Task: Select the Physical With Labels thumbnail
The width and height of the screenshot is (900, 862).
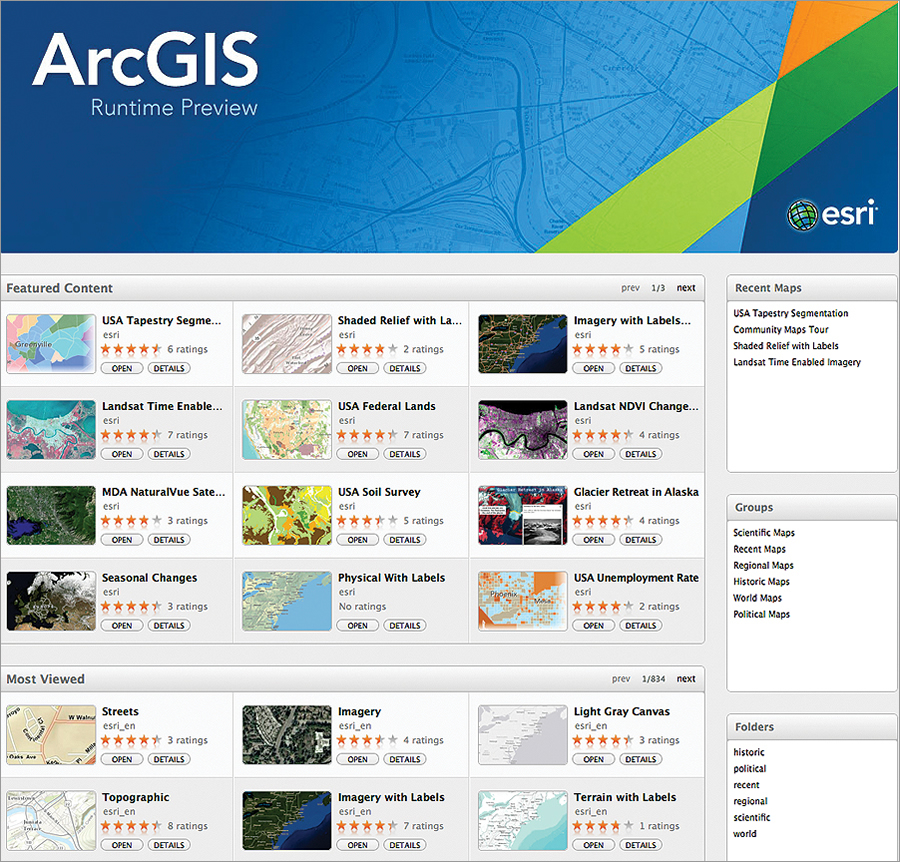Action: (x=287, y=601)
